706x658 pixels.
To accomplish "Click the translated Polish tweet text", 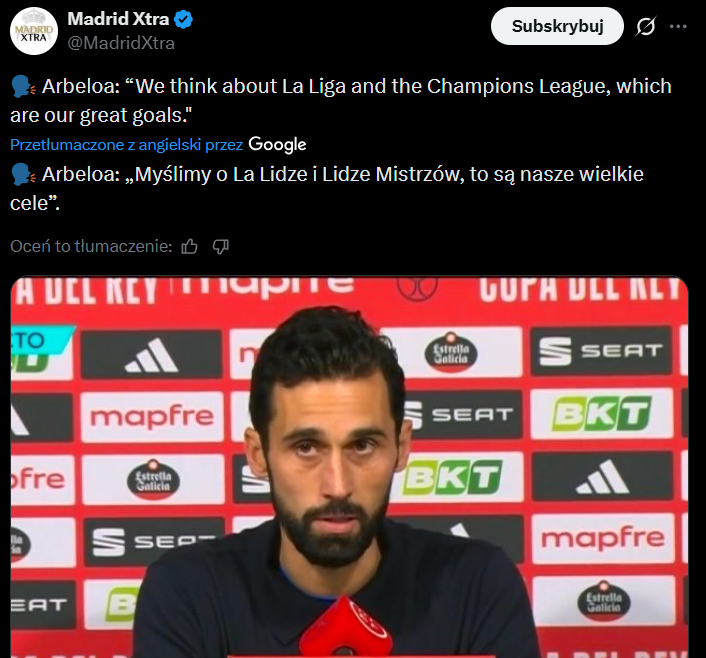I will (327, 188).
